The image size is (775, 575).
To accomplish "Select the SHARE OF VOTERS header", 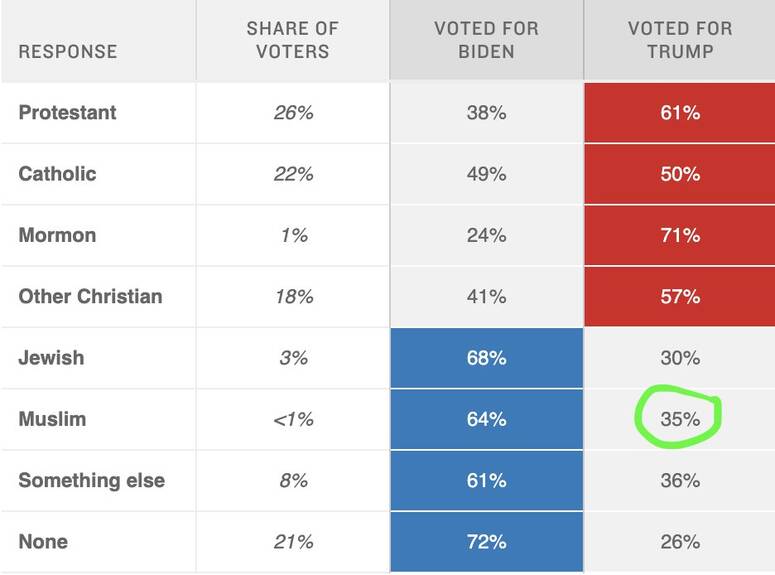I will [x=293, y=40].
